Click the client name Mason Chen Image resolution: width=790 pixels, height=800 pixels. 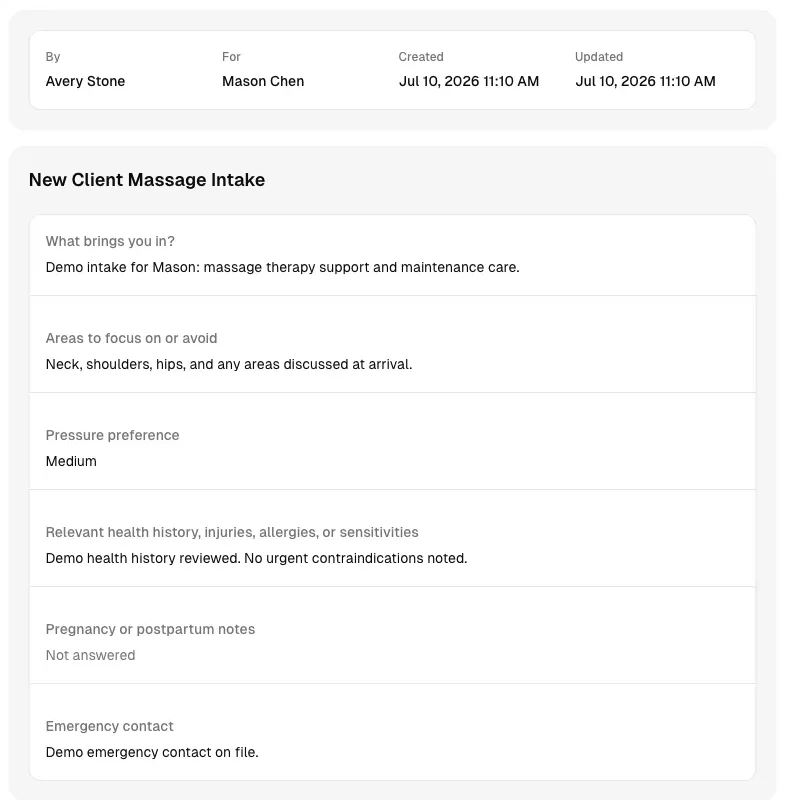click(263, 81)
